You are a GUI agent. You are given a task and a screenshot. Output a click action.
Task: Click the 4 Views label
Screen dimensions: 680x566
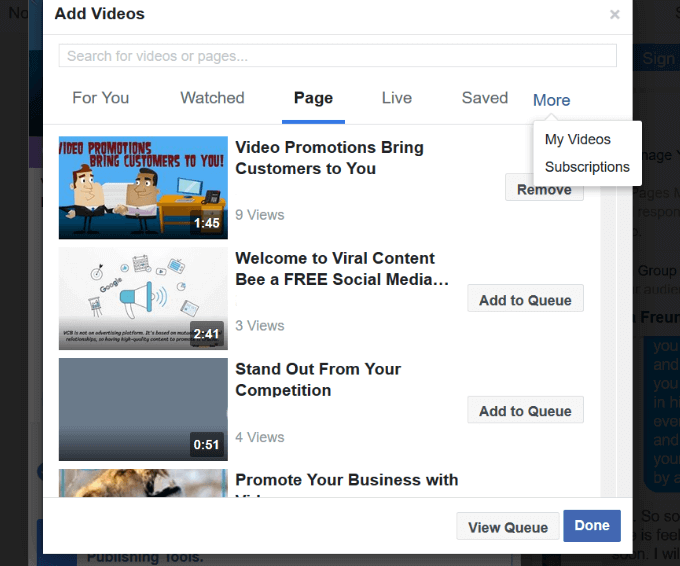point(260,437)
